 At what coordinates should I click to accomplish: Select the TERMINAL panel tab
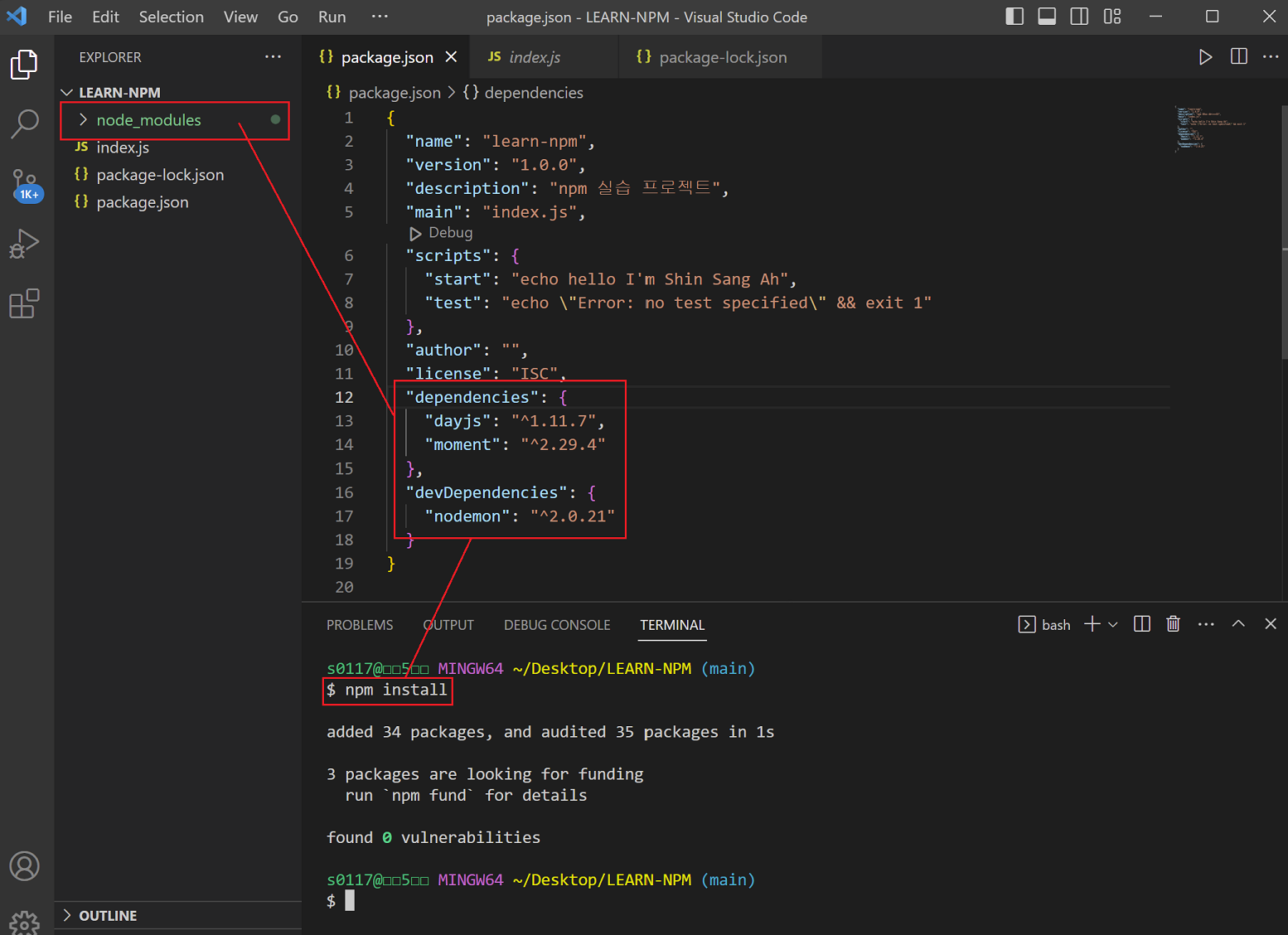click(x=672, y=625)
